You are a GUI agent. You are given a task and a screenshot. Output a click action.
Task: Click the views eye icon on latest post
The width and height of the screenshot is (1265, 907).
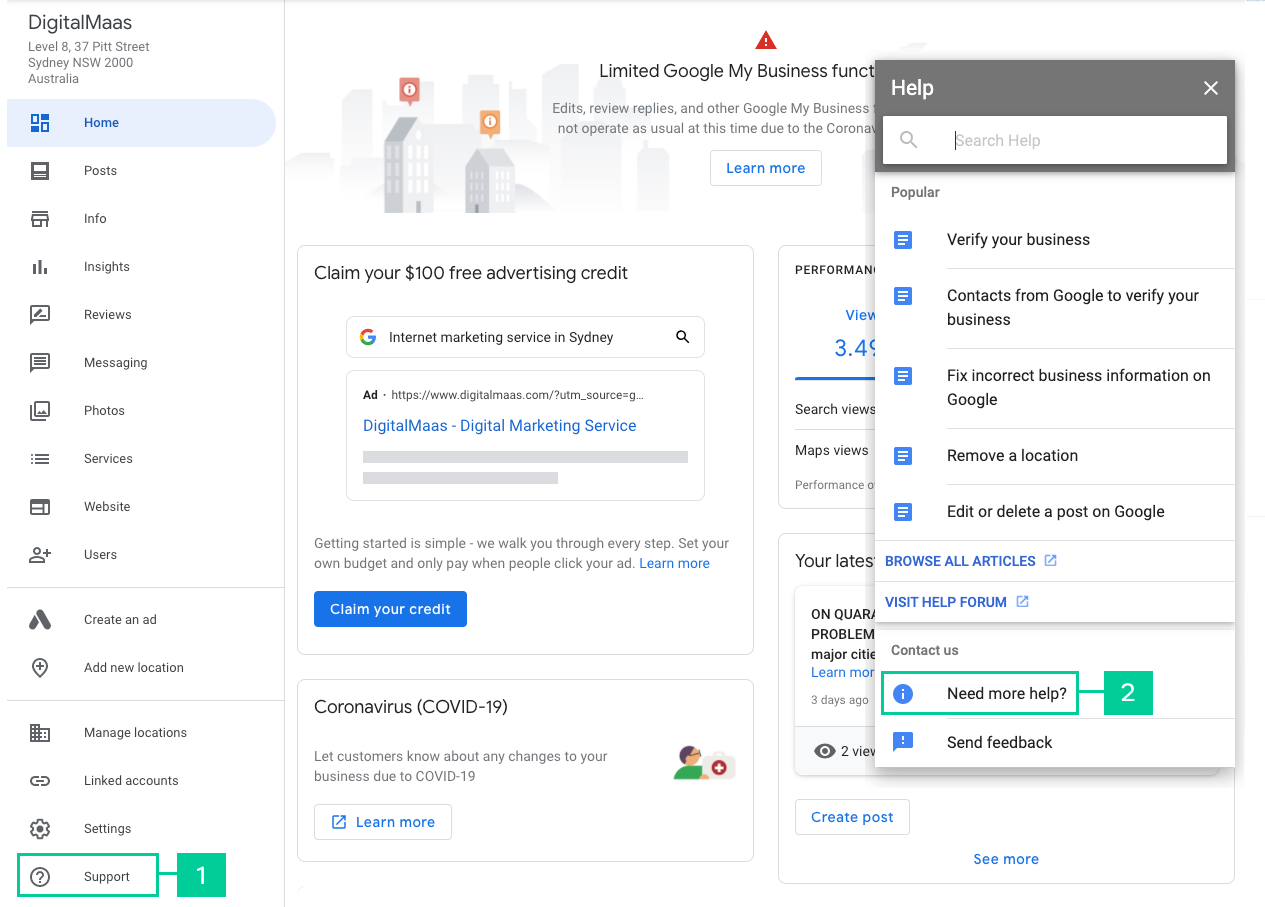[x=825, y=751]
